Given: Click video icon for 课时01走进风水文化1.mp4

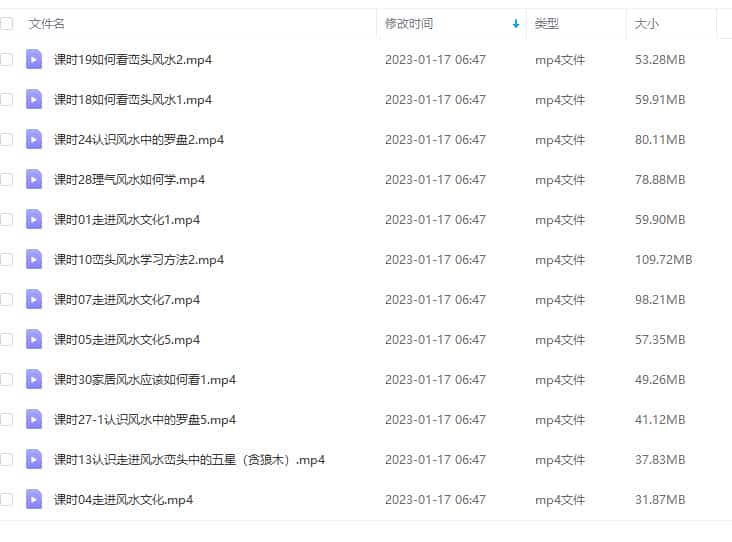Looking at the screenshot, I should point(34,219).
